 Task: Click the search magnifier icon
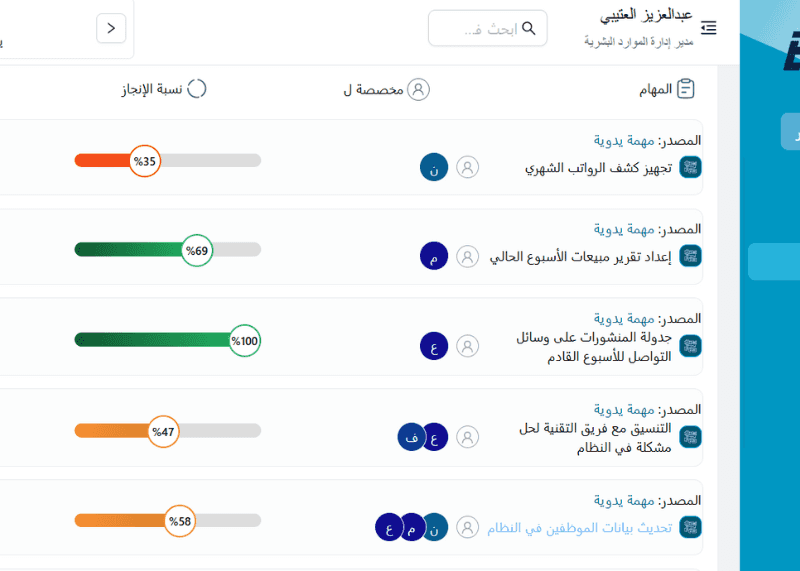coord(529,28)
